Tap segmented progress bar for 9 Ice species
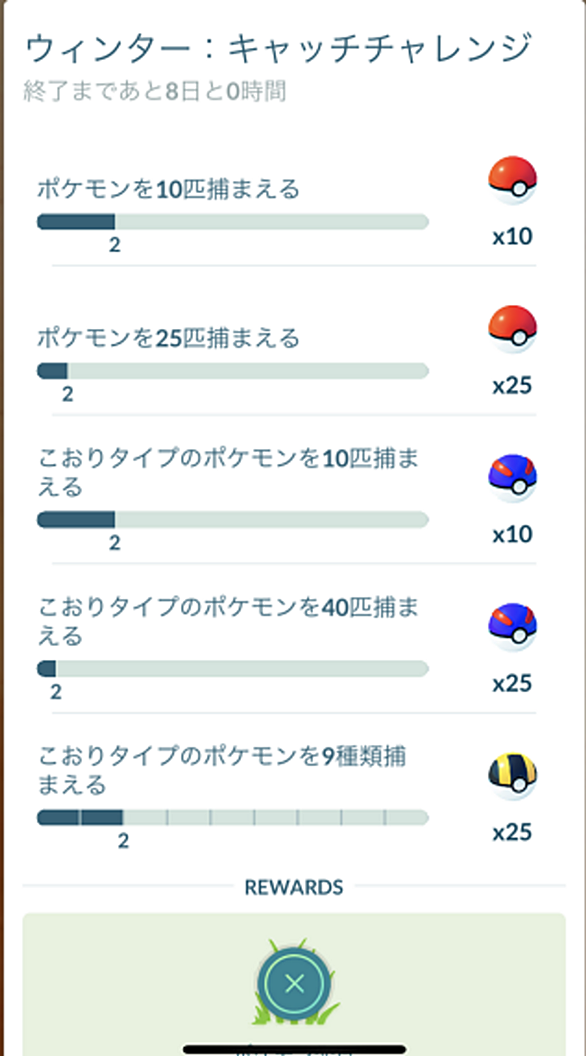 pyautogui.click(x=232, y=818)
